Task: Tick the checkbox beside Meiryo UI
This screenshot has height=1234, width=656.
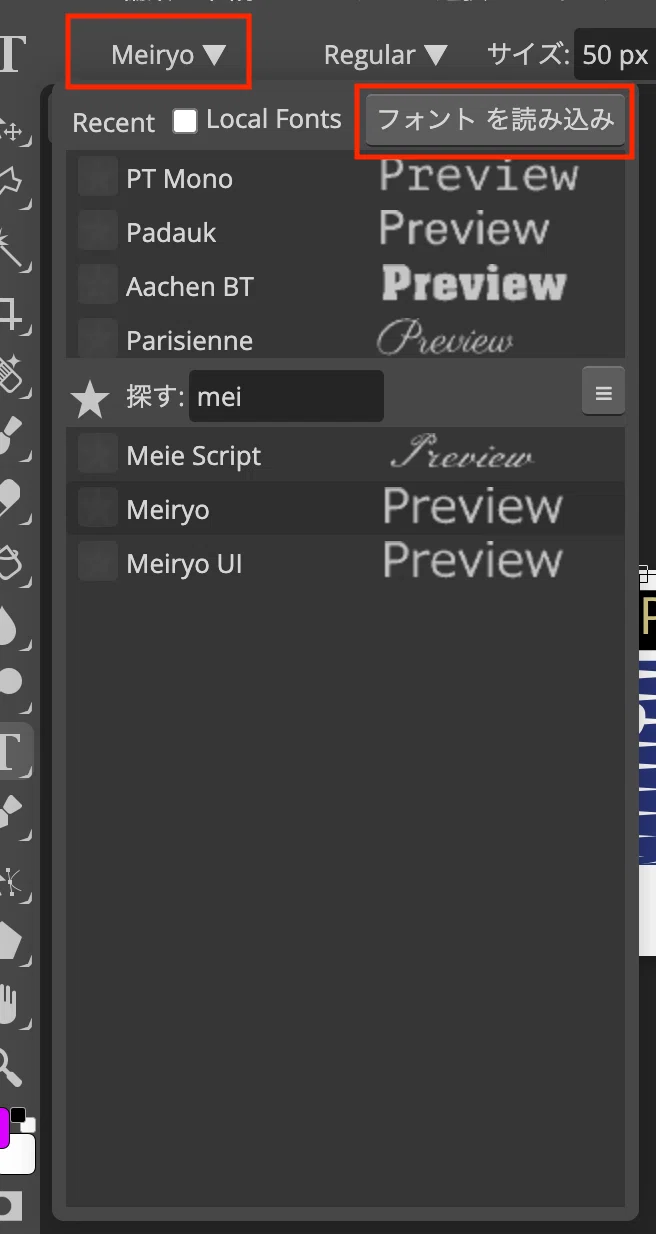Action: coord(98,562)
